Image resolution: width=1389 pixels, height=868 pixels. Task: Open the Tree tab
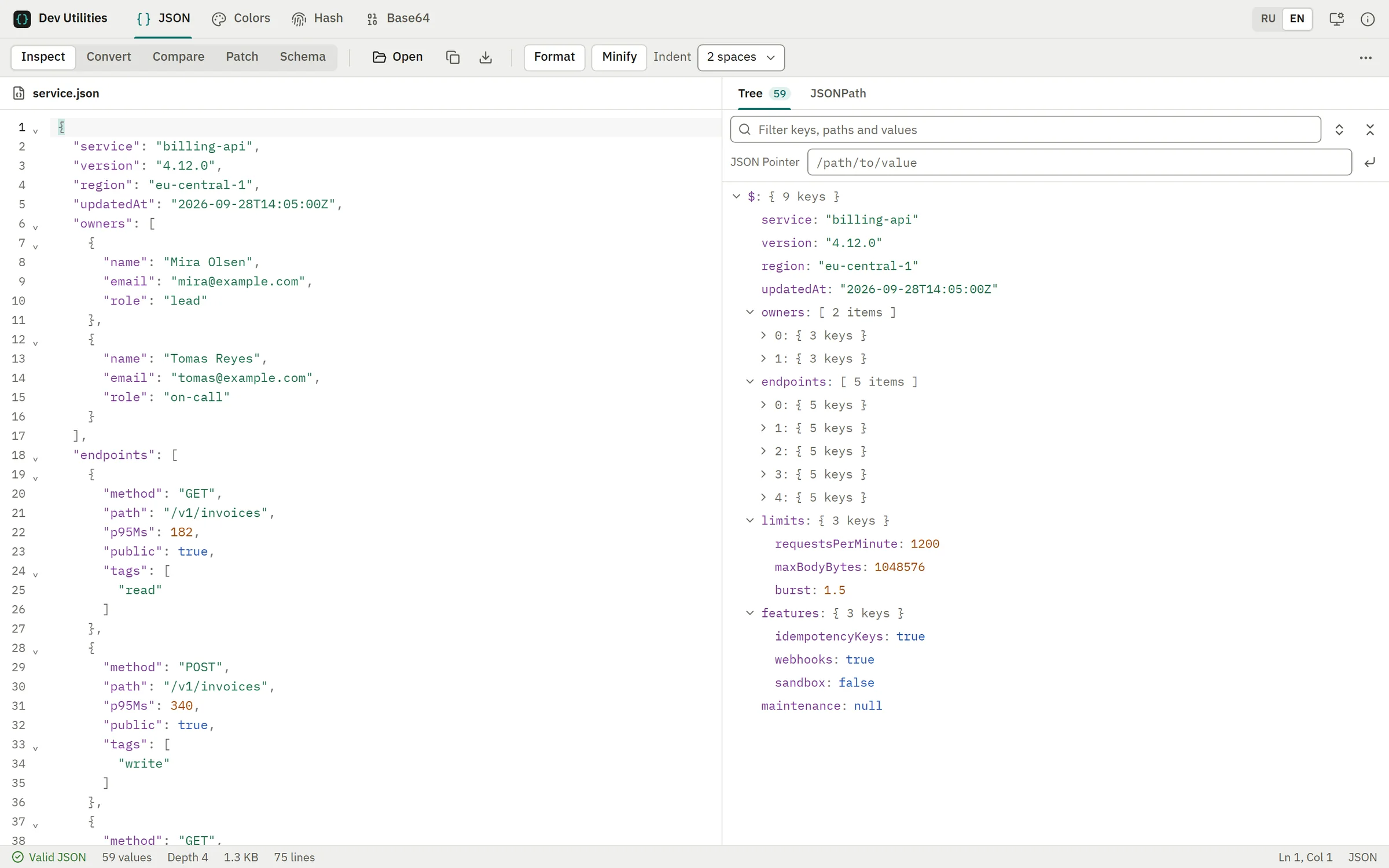[x=764, y=93]
